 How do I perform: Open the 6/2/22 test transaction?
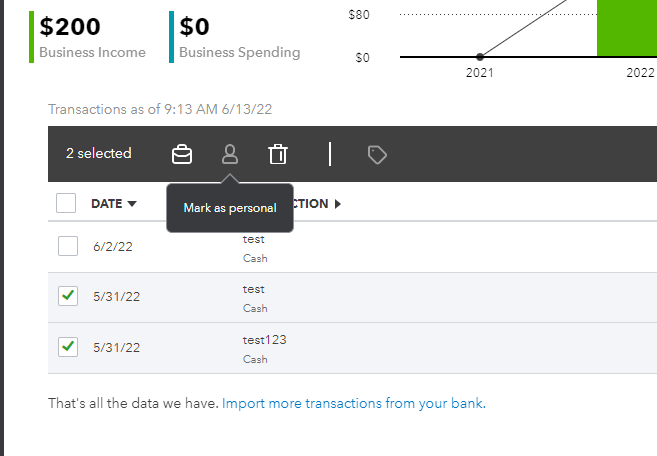click(x=254, y=240)
